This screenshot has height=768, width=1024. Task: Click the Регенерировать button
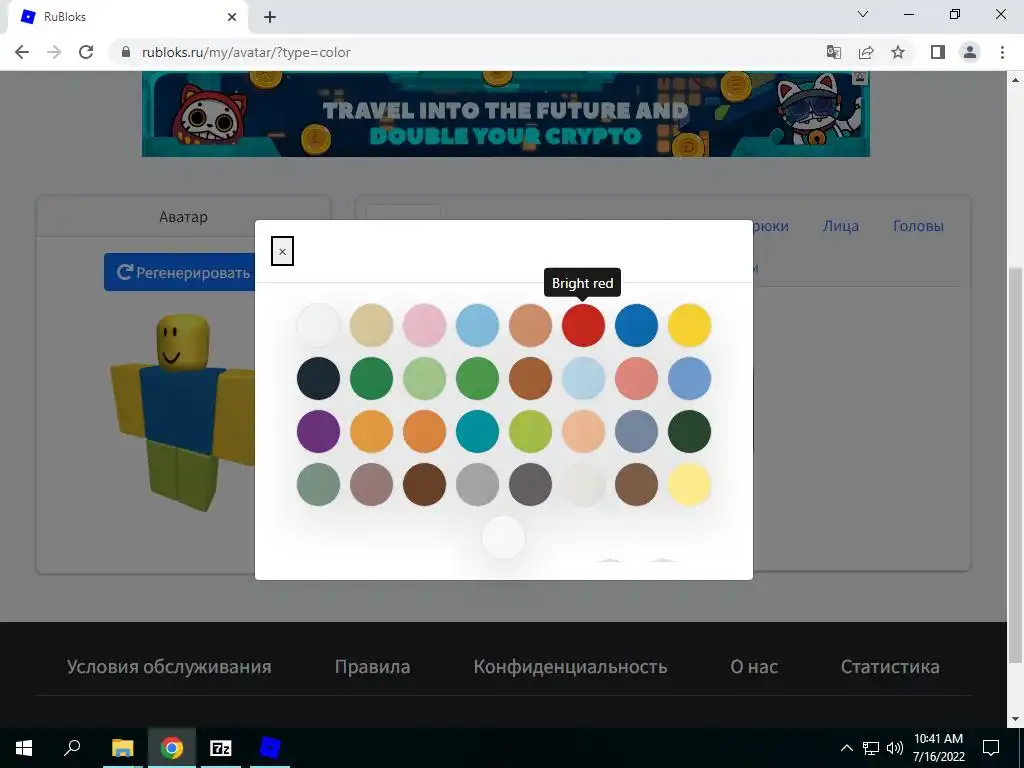click(x=180, y=272)
